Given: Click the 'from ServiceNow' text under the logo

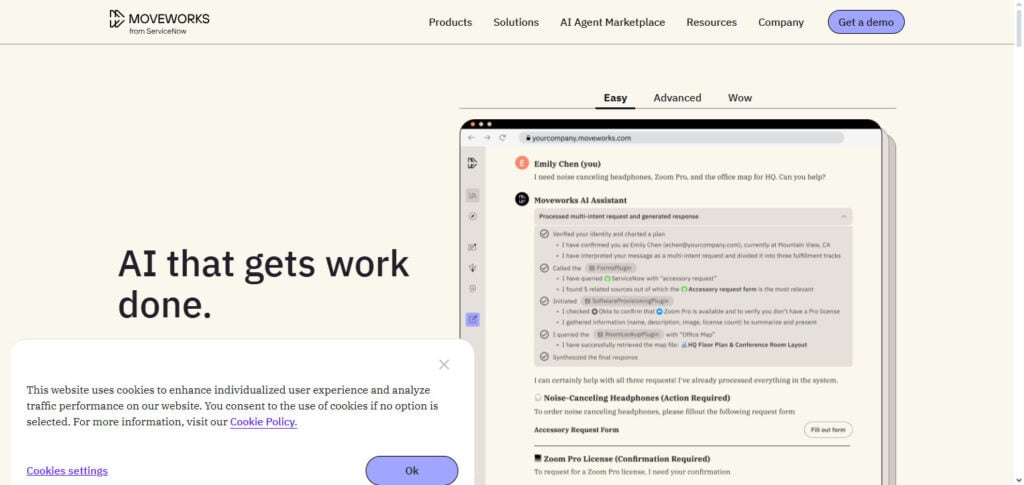Looking at the screenshot, I should [x=157, y=31].
